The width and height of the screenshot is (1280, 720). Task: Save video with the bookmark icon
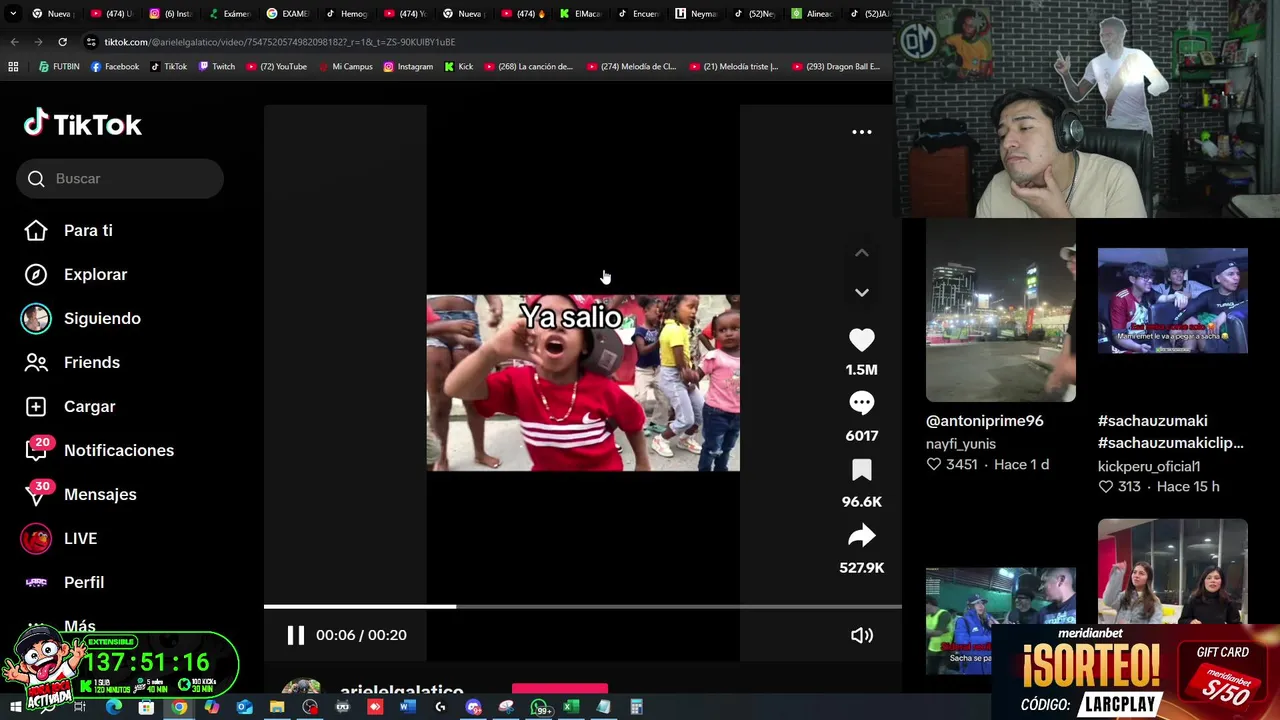tap(861, 470)
